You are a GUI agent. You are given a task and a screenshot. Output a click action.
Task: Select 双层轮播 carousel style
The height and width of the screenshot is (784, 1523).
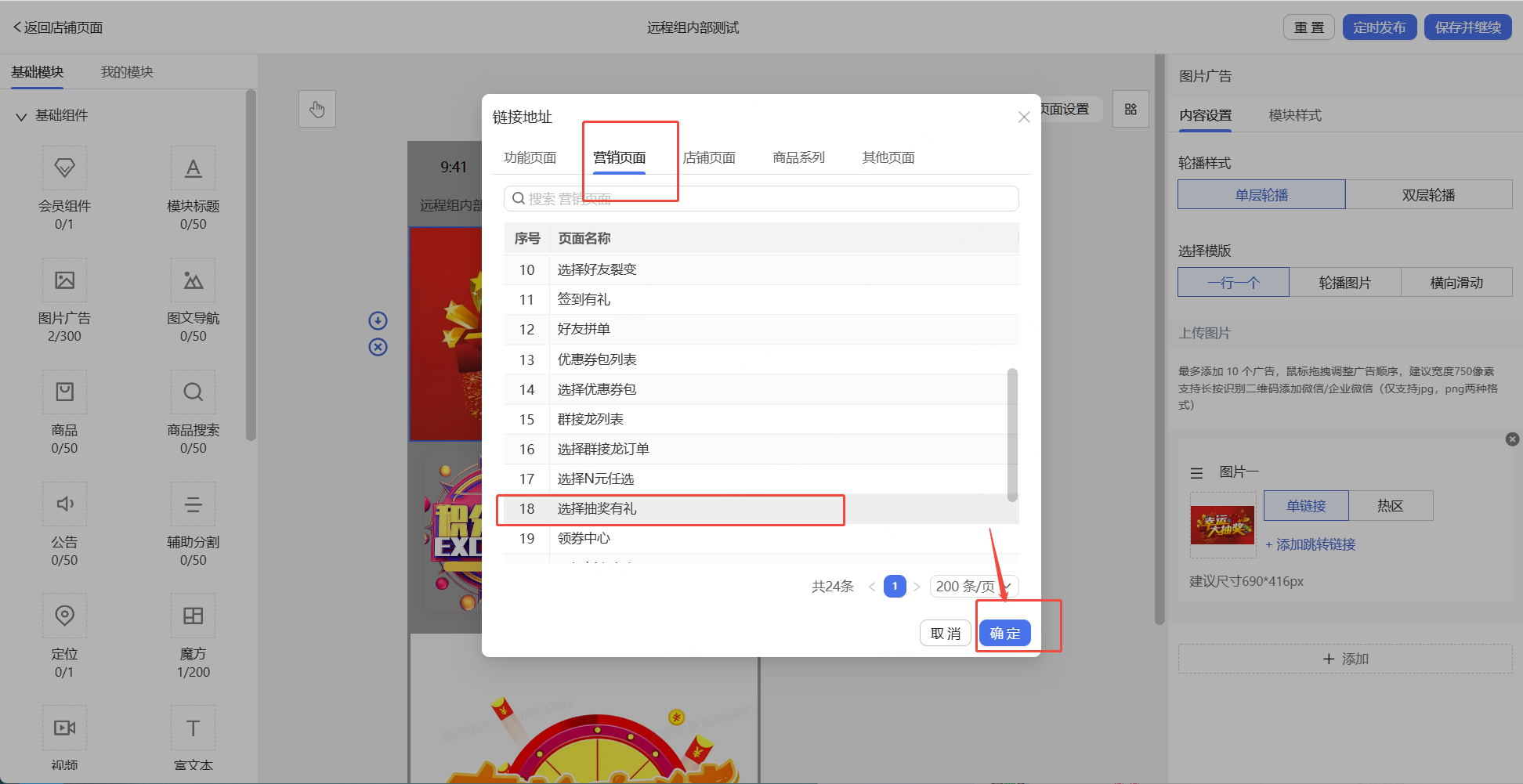[1429, 194]
